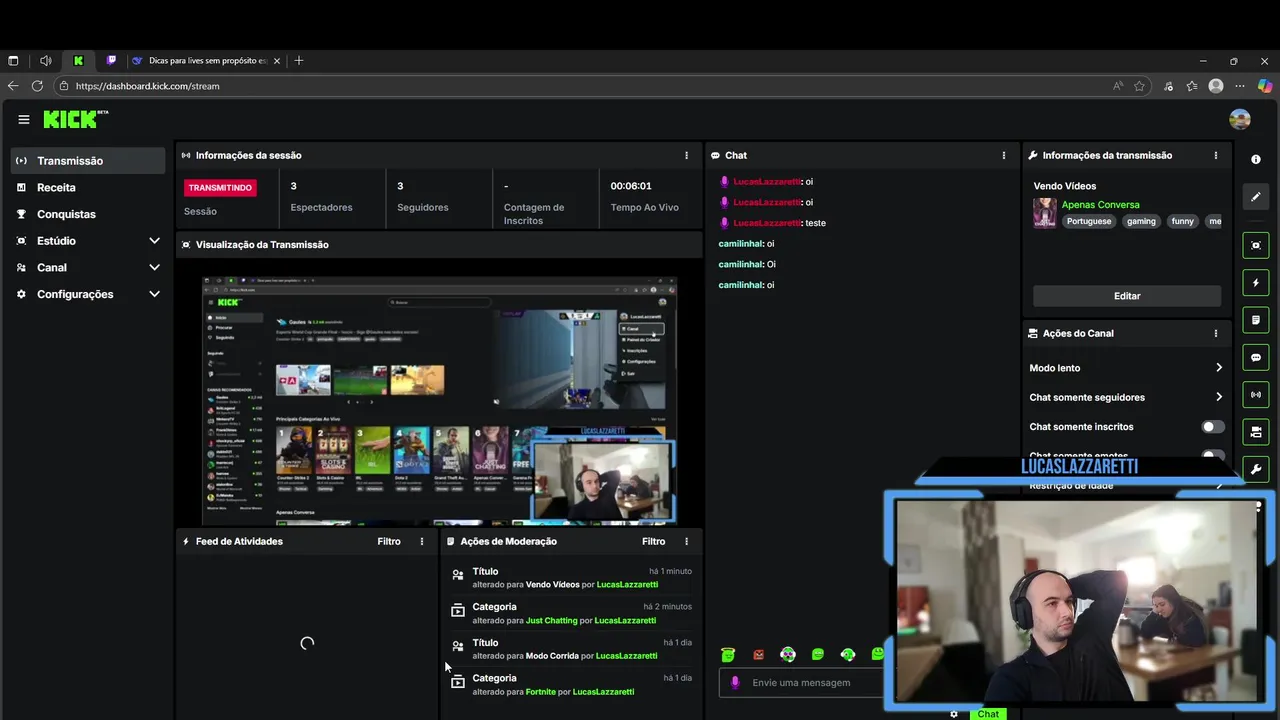This screenshot has height=720, width=1280.
Task: Select the note document widget icon in sidebar
Action: pyautogui.click(x=1256, y=320)
